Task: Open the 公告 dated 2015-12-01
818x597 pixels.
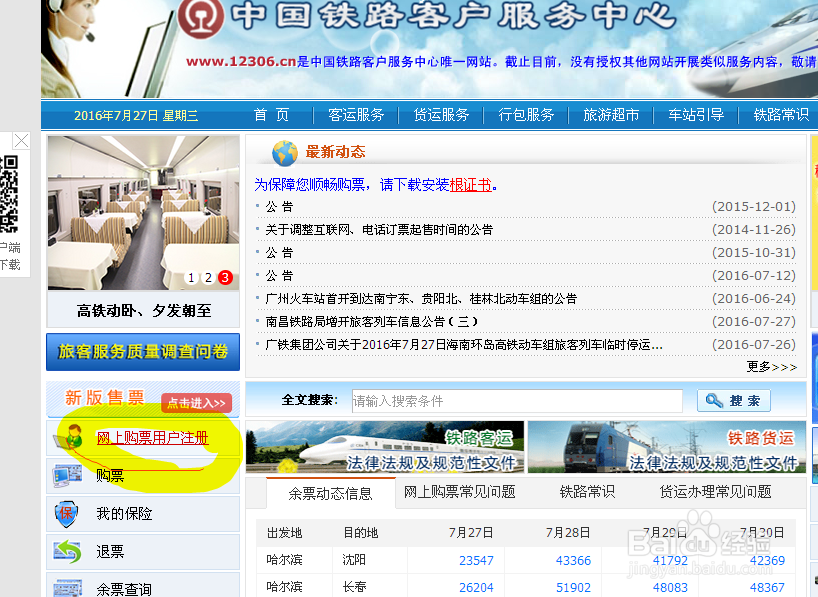Action: pos(279,207)
